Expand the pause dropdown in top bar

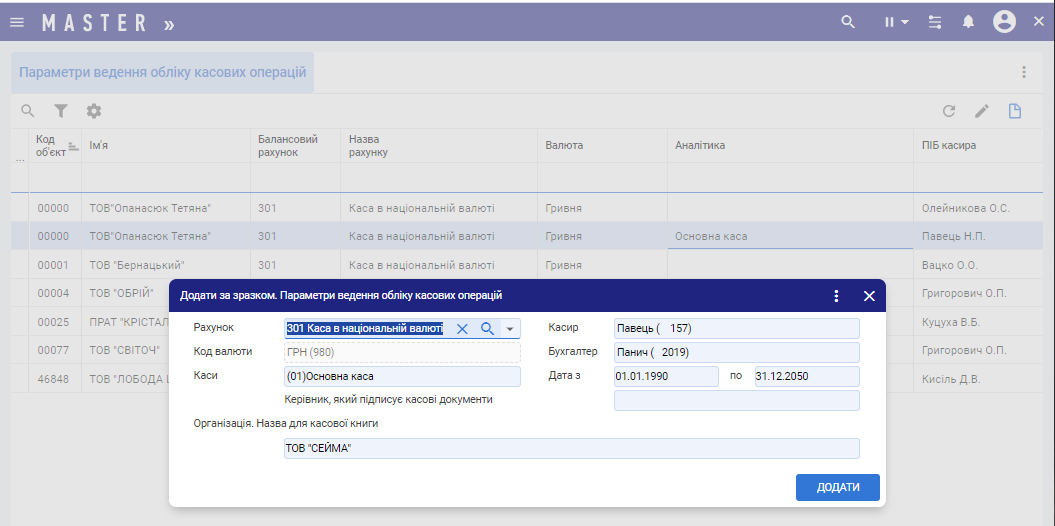896,22
